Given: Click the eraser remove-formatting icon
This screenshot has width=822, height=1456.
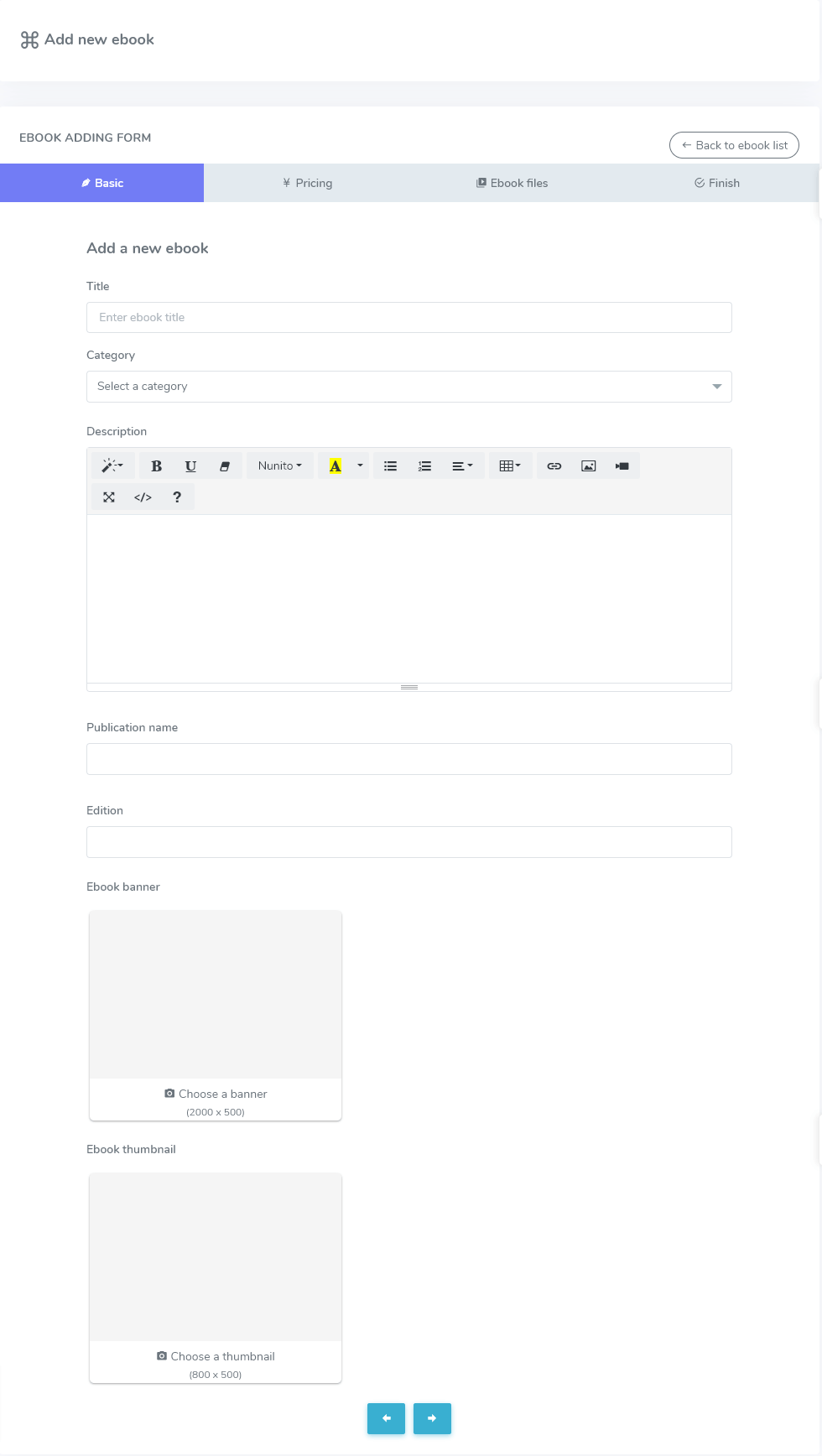Looking at the screenshot, I should pyautogui.click(x=225, y=466).
